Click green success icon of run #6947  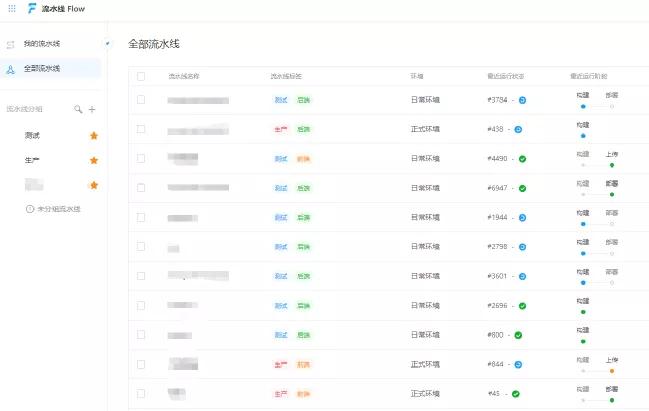point(522,188)
